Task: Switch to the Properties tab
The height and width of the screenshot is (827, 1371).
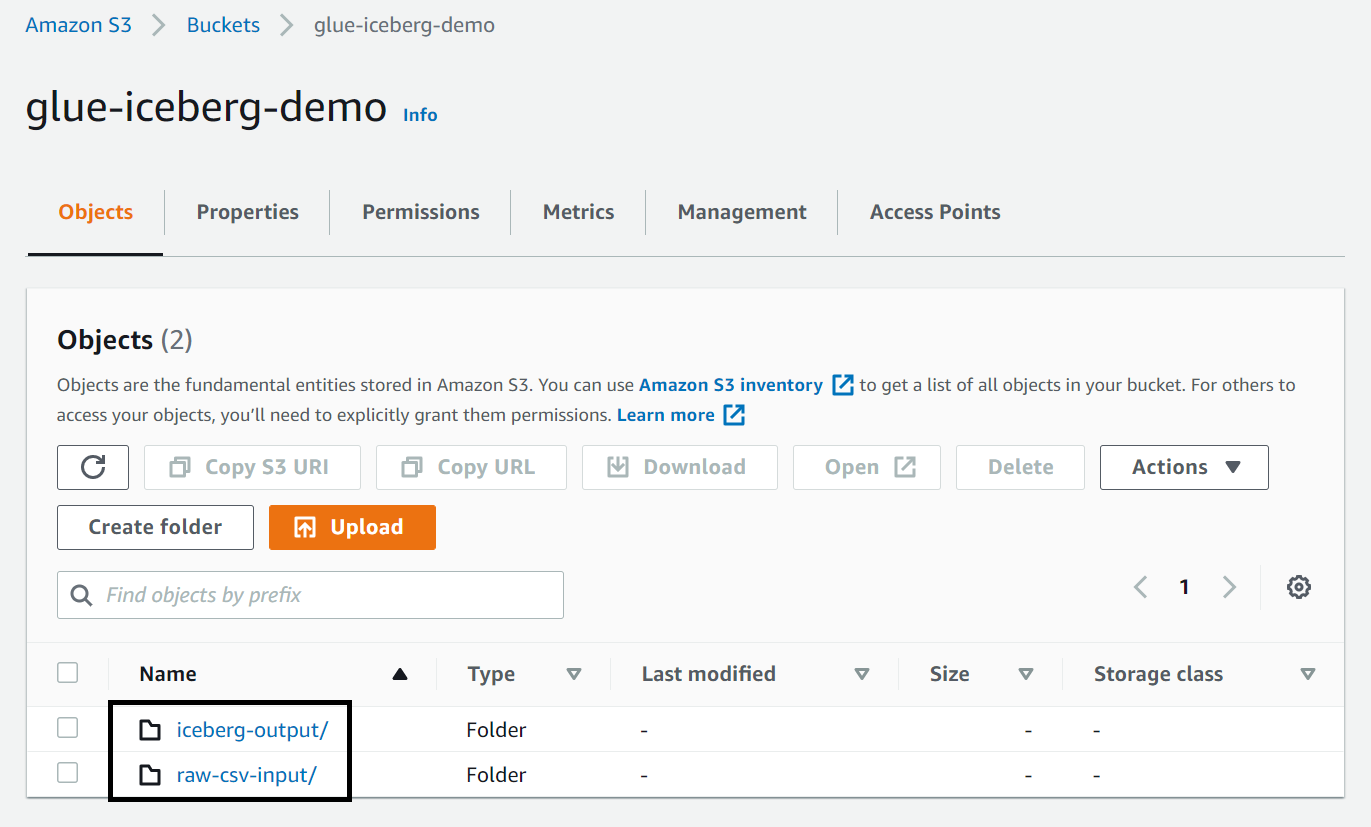Action: point(248,212)
